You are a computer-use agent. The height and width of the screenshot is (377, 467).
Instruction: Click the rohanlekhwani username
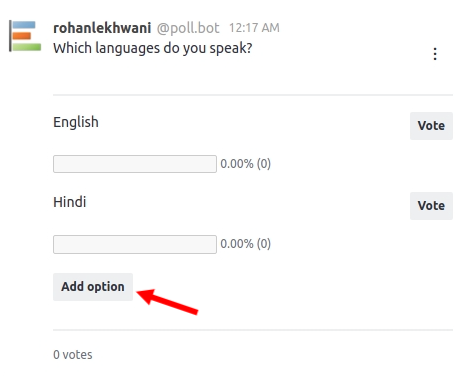(102, 28)
